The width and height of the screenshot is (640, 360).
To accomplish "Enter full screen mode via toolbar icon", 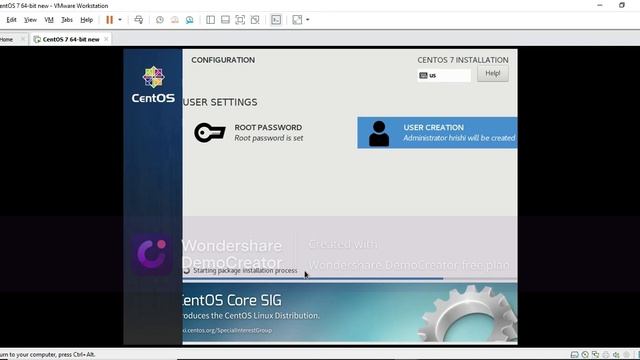I will click(240, 20).
